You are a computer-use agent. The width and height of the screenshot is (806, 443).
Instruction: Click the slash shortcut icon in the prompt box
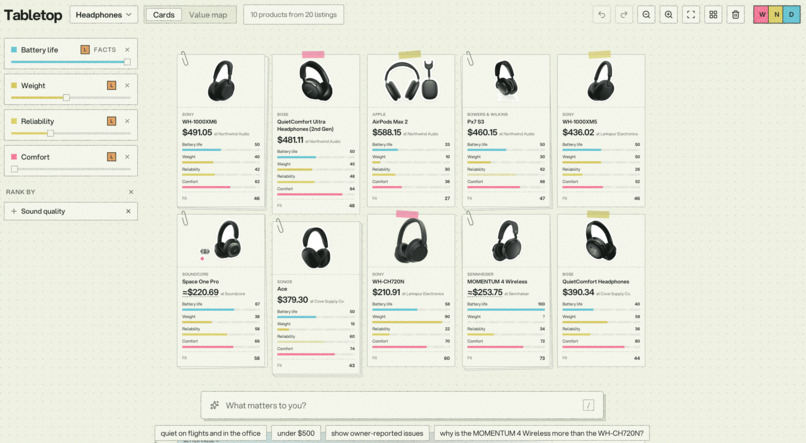tap(589, 405)
